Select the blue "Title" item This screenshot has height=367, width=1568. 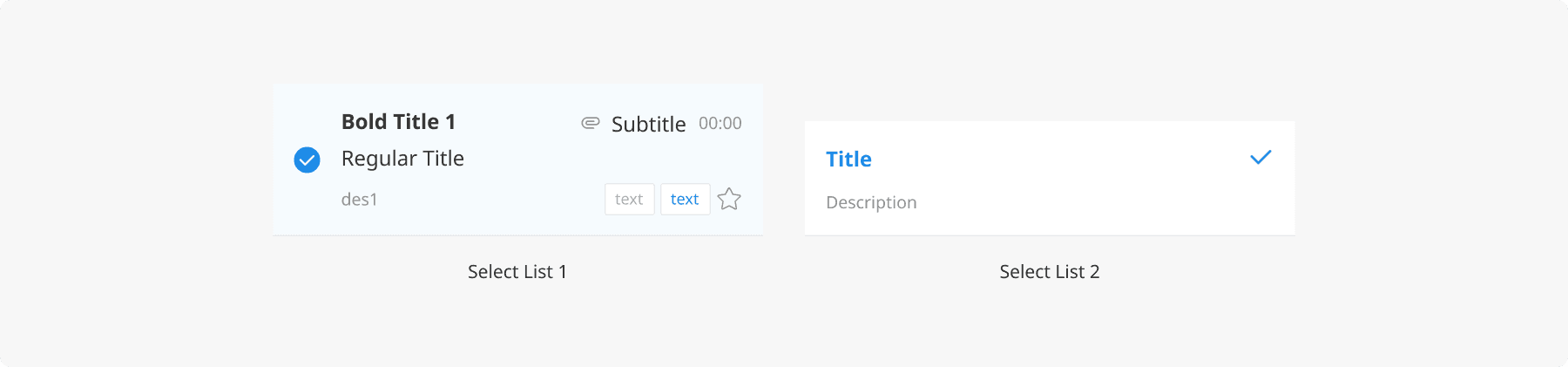point(848,160)
